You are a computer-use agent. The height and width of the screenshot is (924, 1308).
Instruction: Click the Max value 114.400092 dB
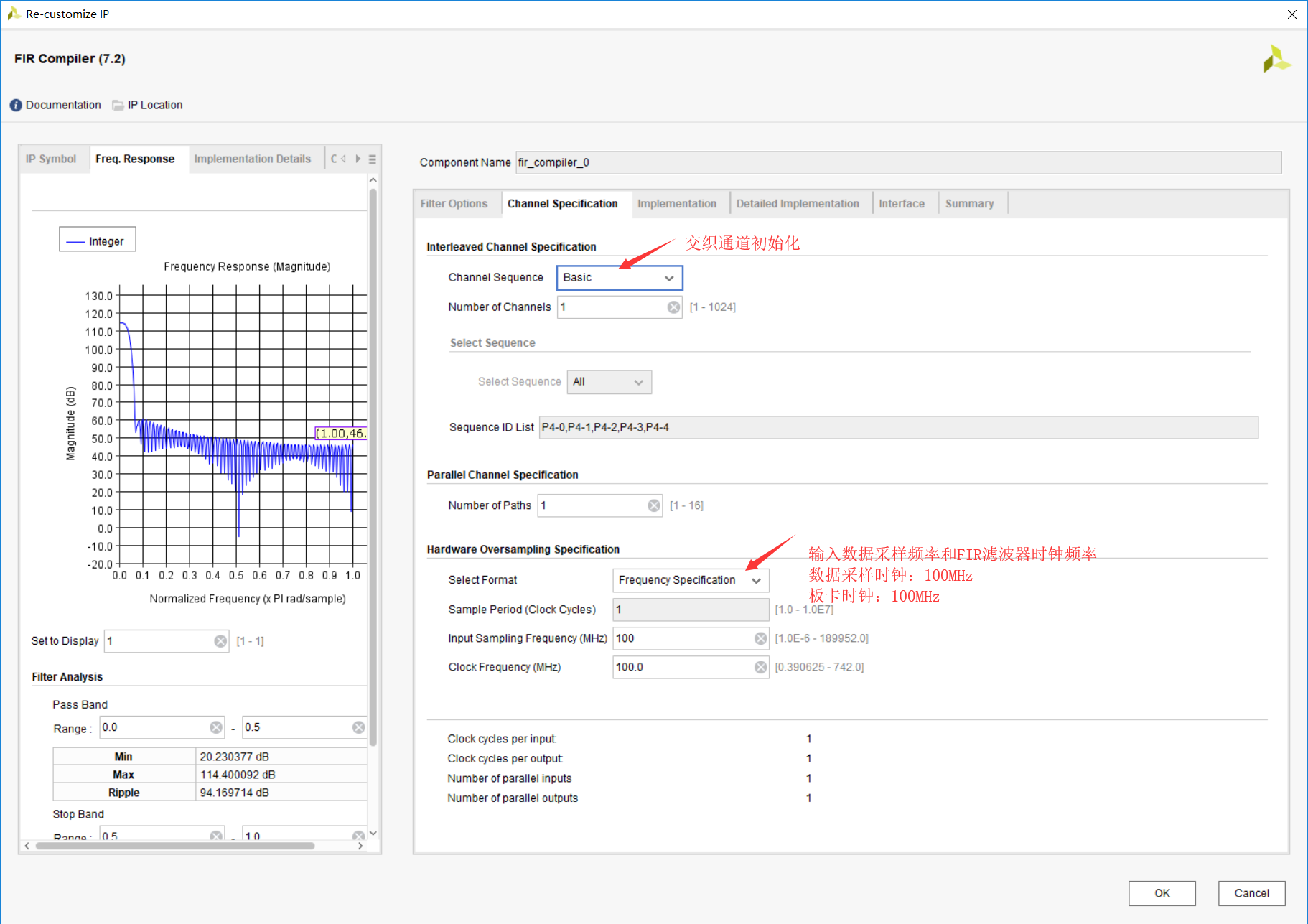point(238,775)
